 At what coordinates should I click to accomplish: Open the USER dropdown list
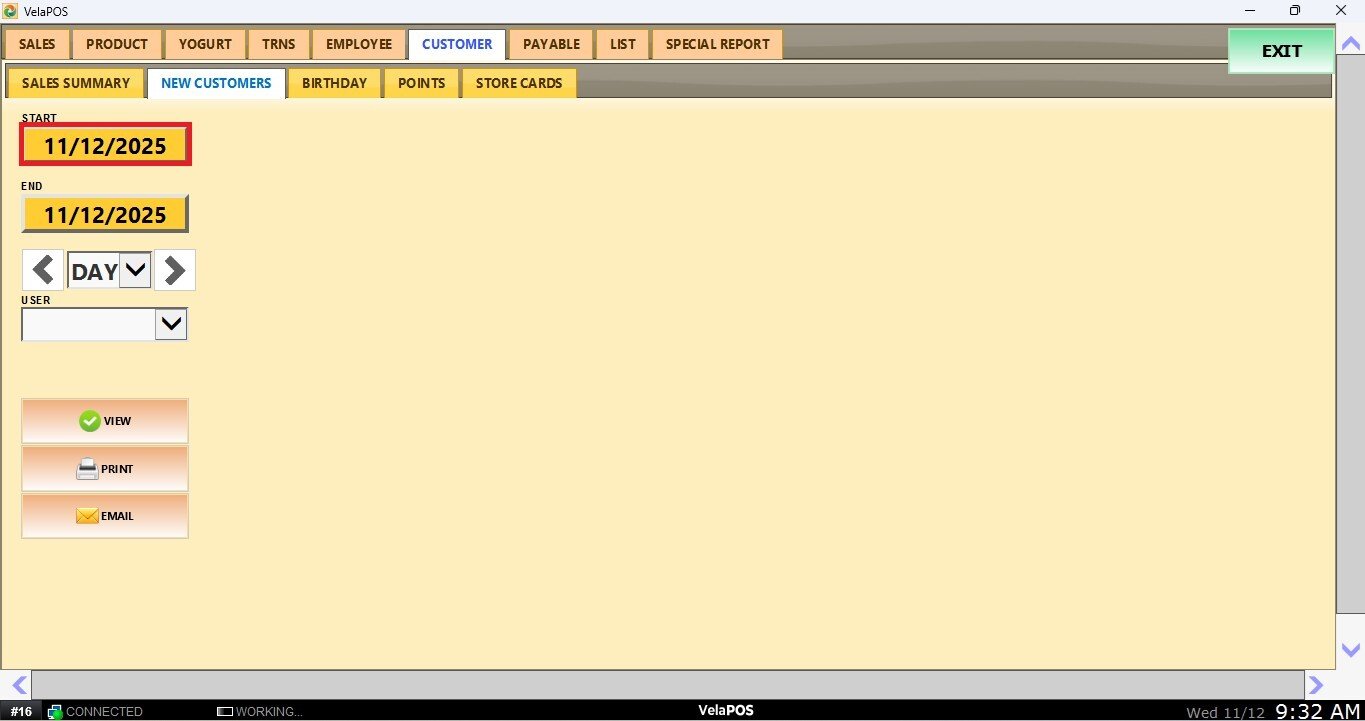point(171,324)
